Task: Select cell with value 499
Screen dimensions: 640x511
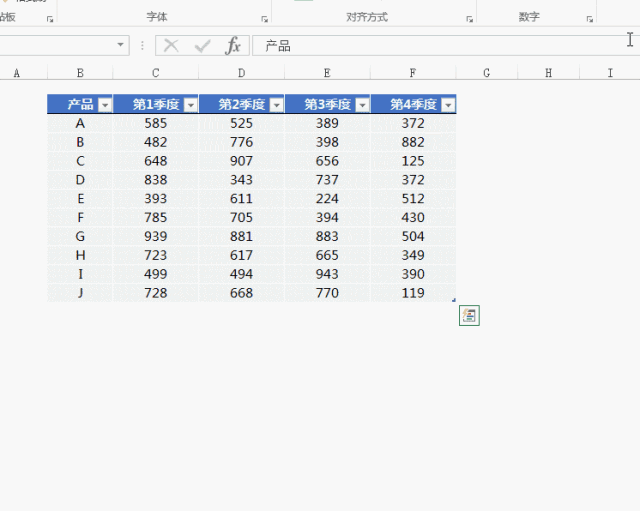Action: pyautogui.click(x=156, y=274)
